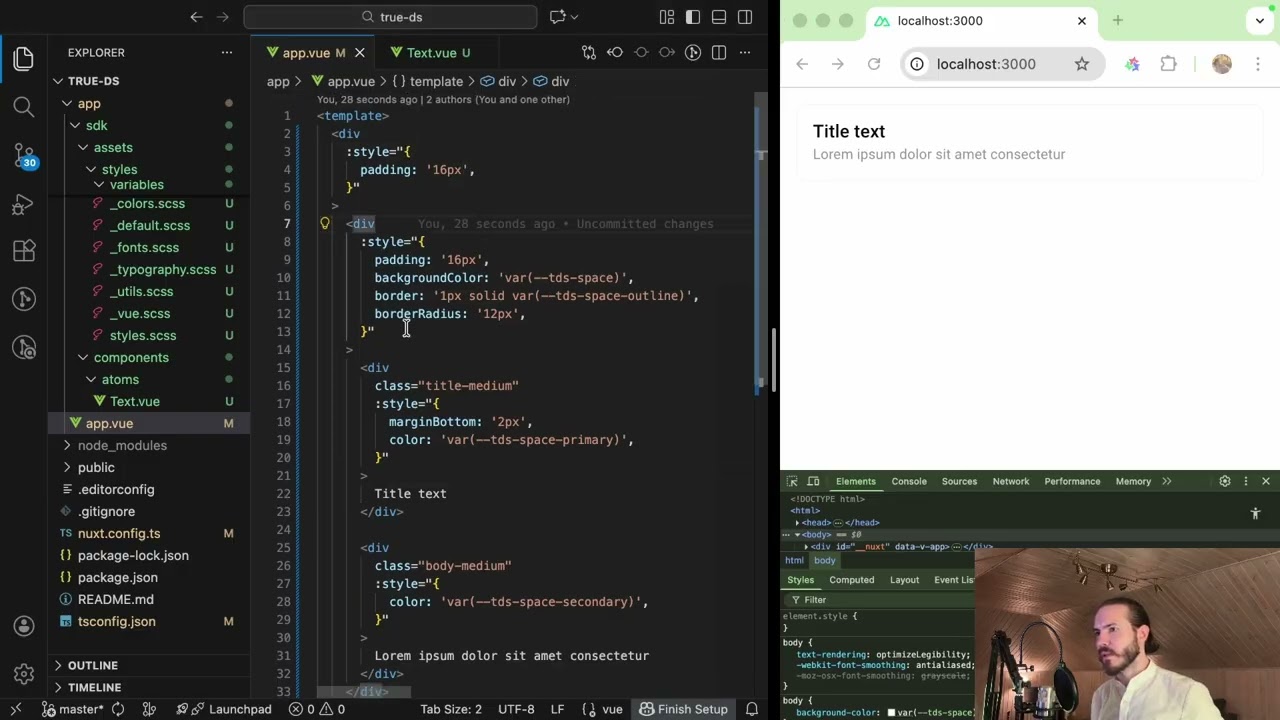This screenshot has height=720, width=1280.
Task: Expand the node_modules folder
Action: pyautogui.click(x=67, y=445)
